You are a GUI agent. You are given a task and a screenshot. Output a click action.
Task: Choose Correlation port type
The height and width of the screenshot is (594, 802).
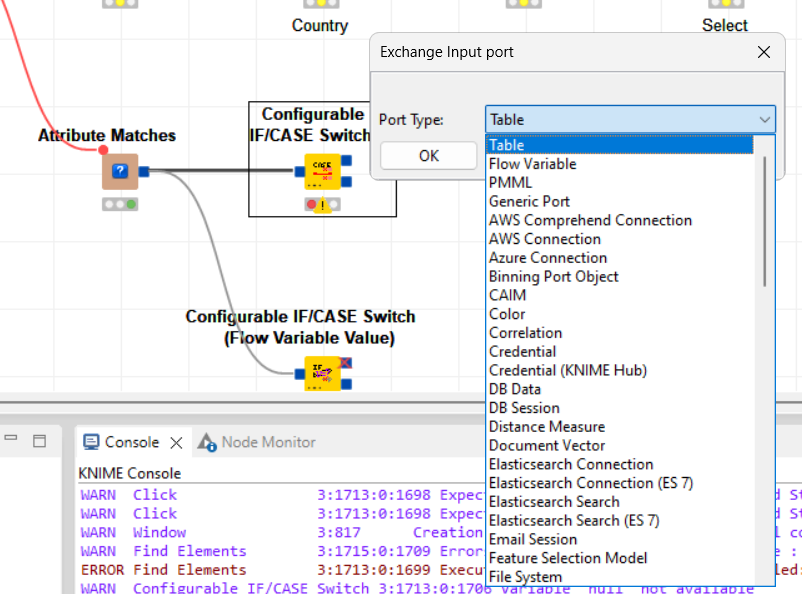click(x=620, y=333)
